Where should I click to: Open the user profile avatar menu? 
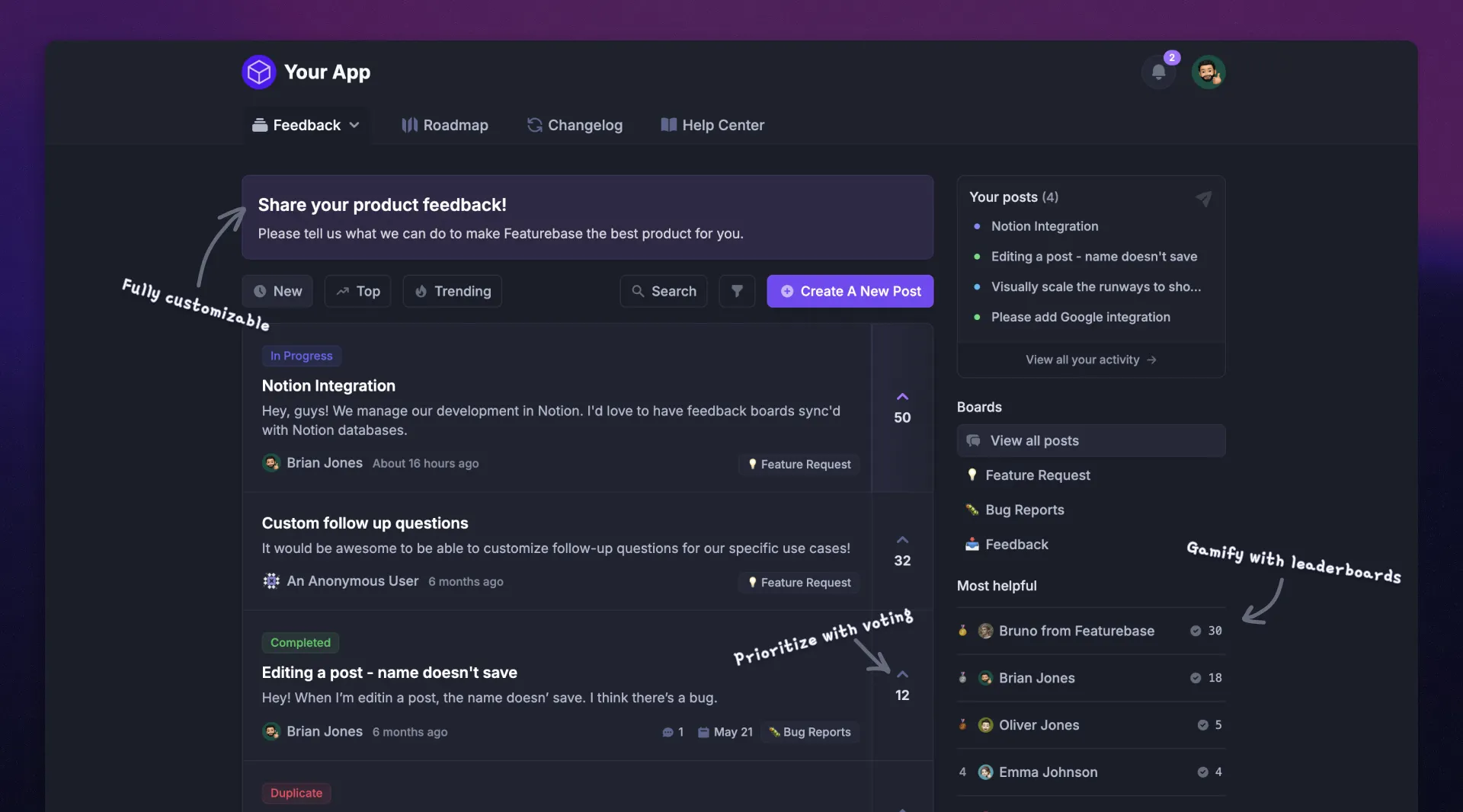pyautogui.click(x=1208, y=72)
